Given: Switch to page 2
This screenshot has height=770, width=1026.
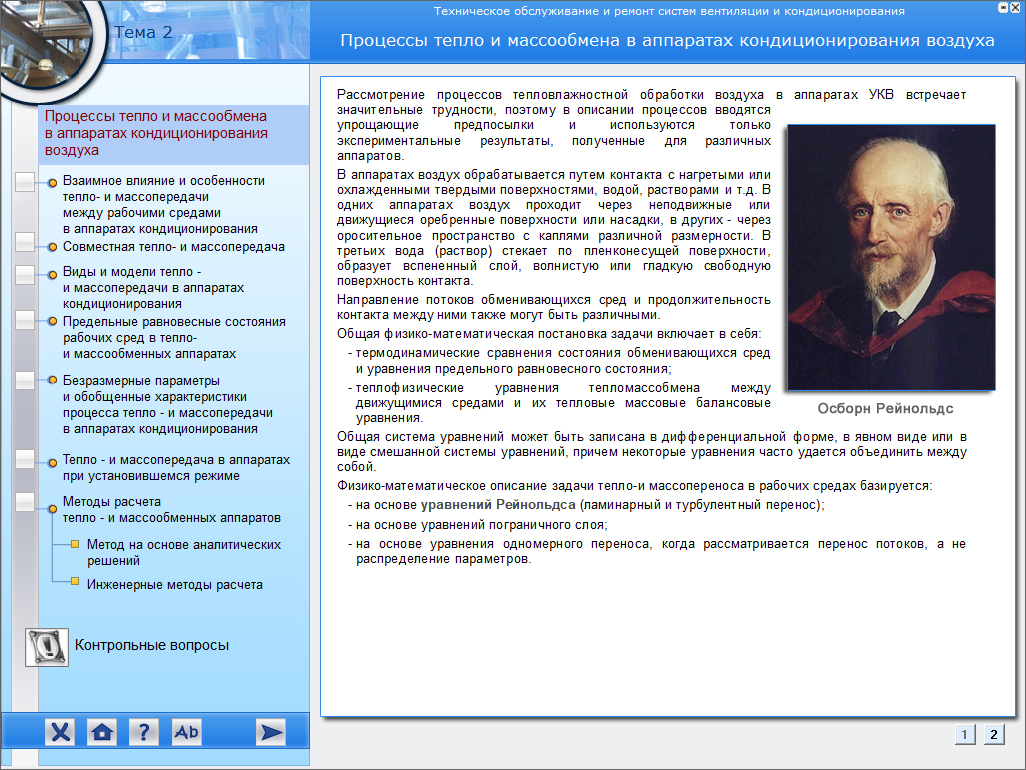Looking at the screenshot, I should (x=992, y=734).
